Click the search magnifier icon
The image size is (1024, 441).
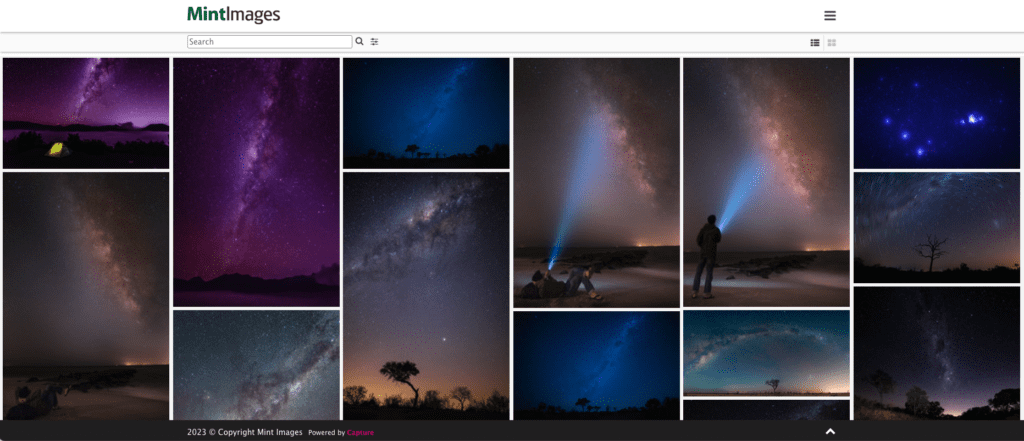click(x=359, y=41)
